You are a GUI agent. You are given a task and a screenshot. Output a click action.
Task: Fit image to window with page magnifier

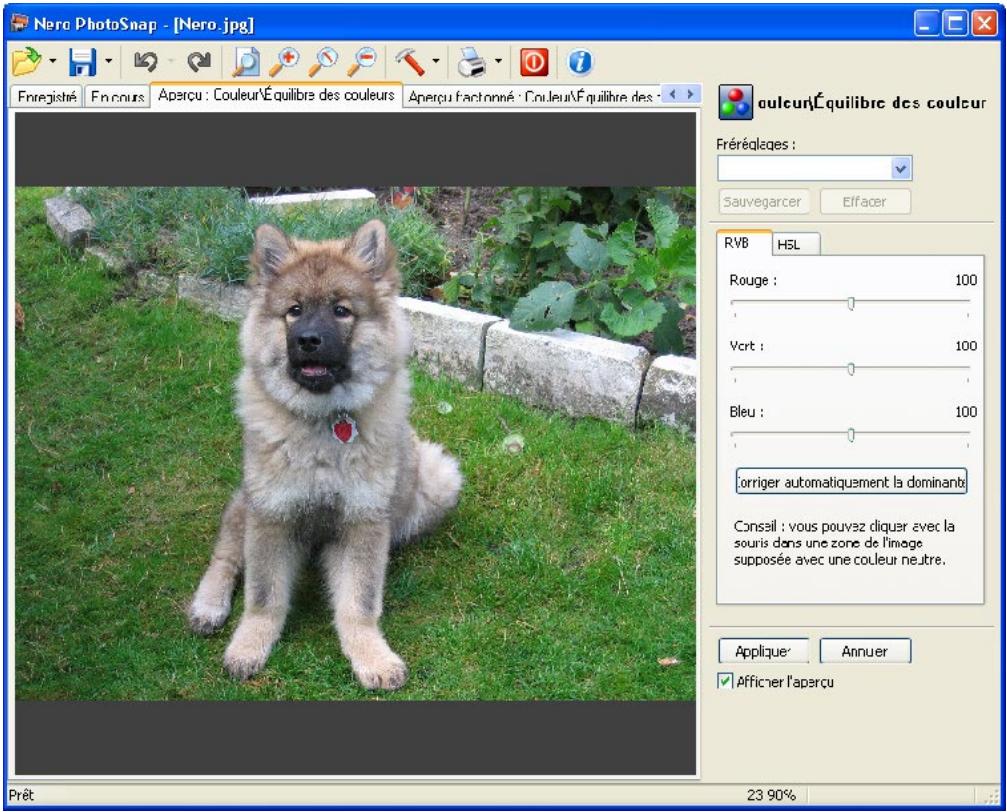pos(246,62)
